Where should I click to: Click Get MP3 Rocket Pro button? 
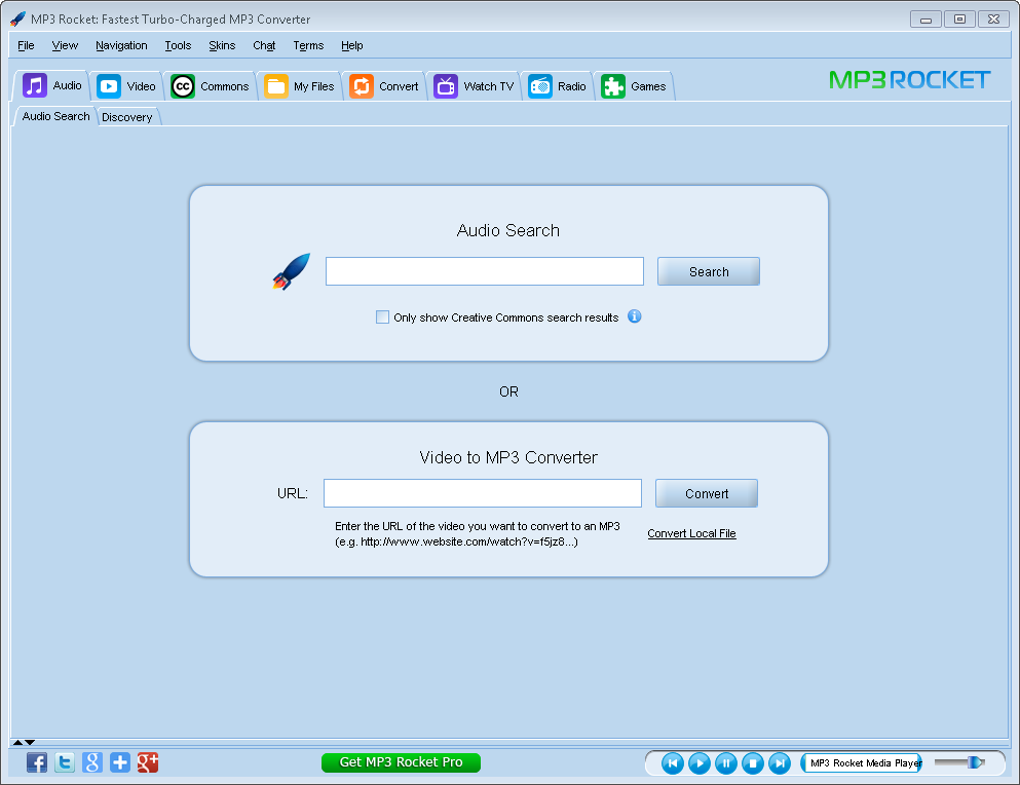click(x=401, y=762)
